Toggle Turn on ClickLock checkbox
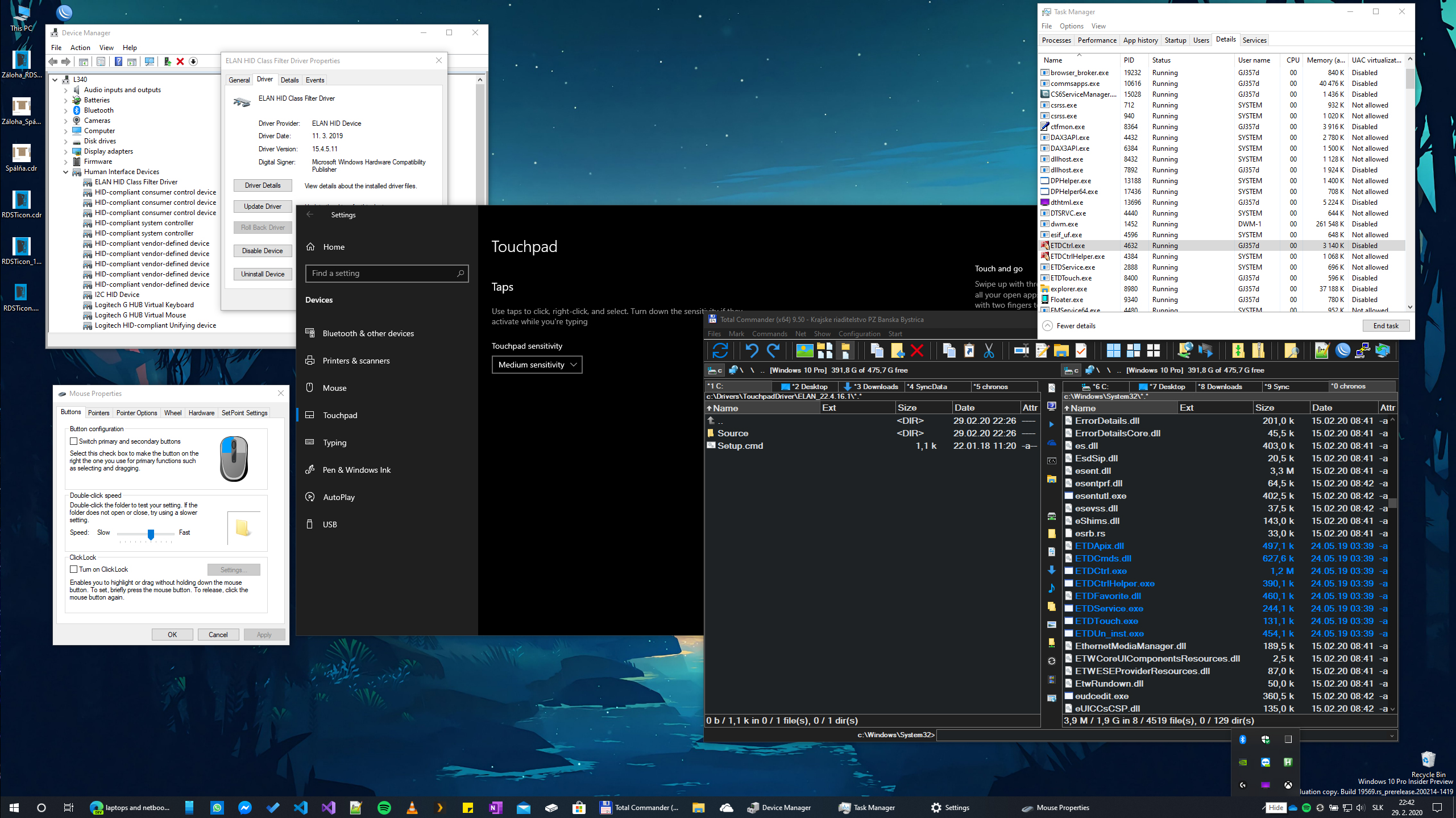 pos(74,569)
